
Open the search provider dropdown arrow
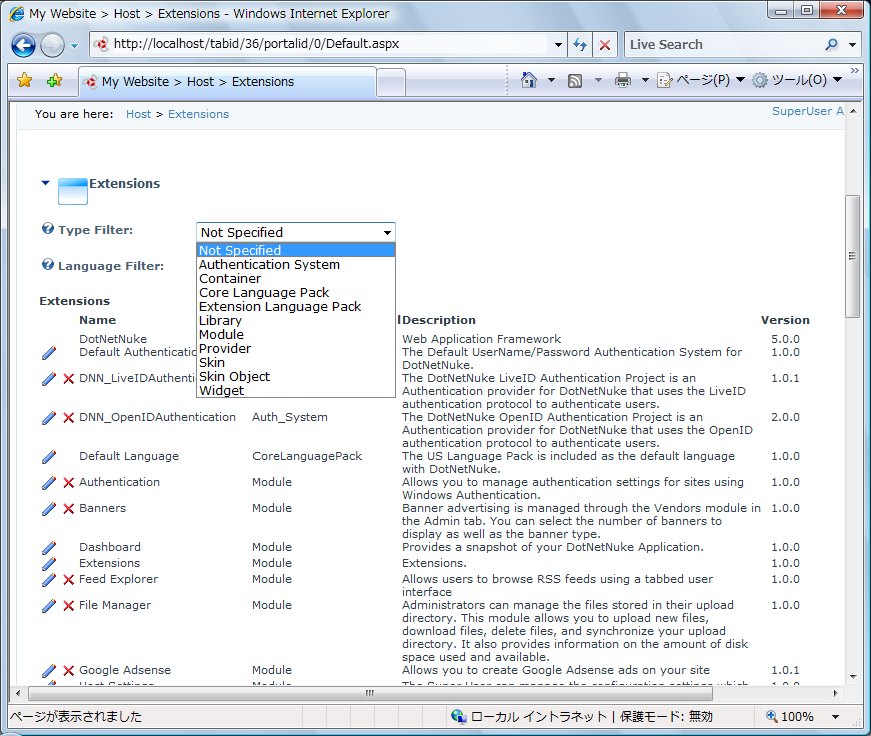coord(852,44)
